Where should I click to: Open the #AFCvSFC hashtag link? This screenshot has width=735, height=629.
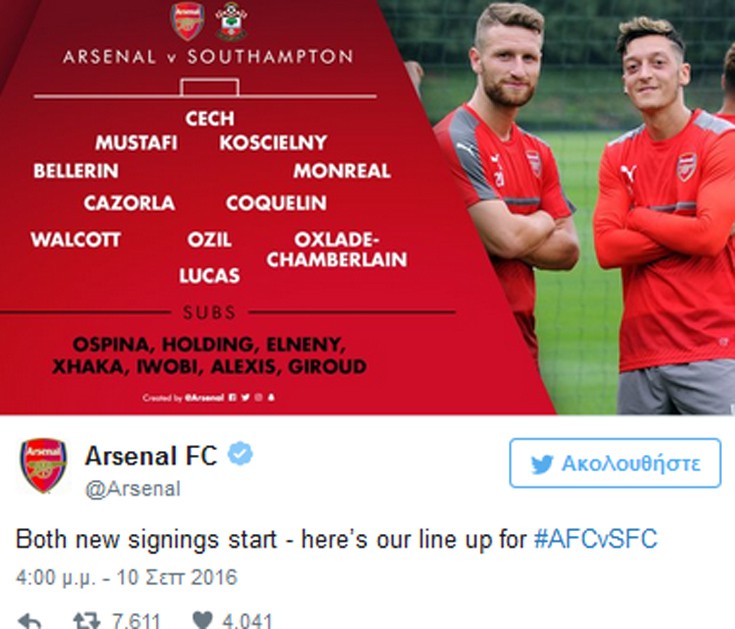[x=595, y=540]
